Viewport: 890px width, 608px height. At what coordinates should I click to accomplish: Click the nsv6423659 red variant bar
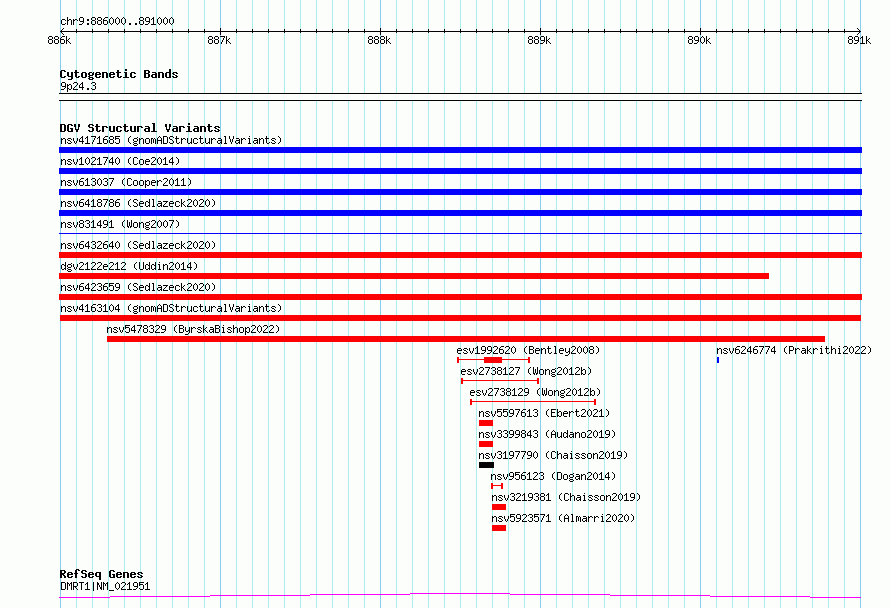tap(460, 297)
